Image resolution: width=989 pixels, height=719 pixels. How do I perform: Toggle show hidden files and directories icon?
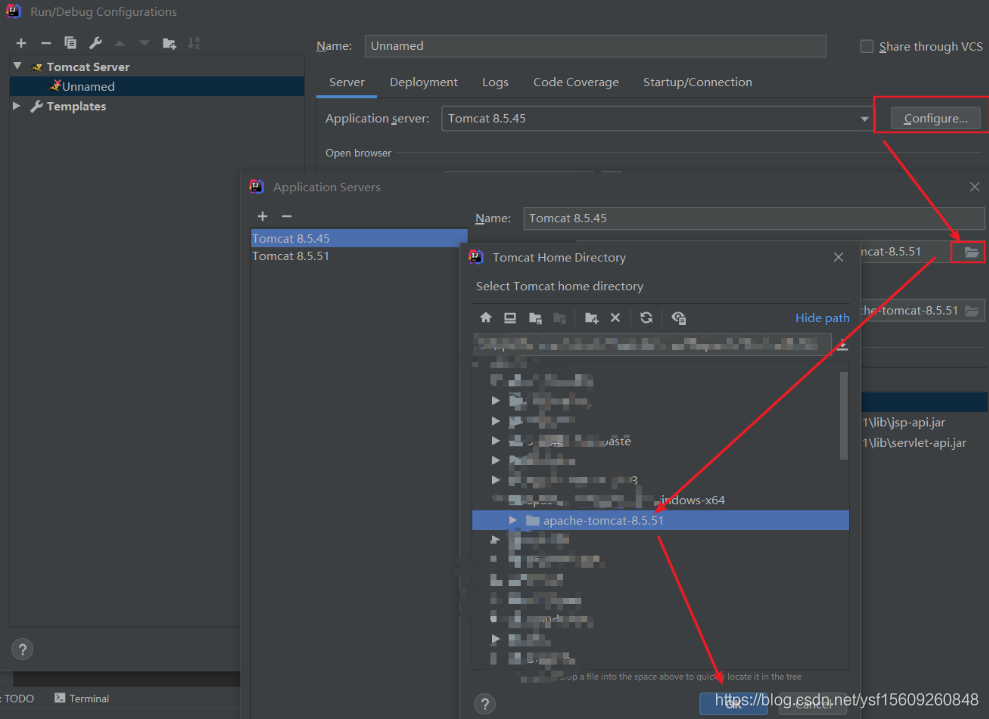(679, 318)
